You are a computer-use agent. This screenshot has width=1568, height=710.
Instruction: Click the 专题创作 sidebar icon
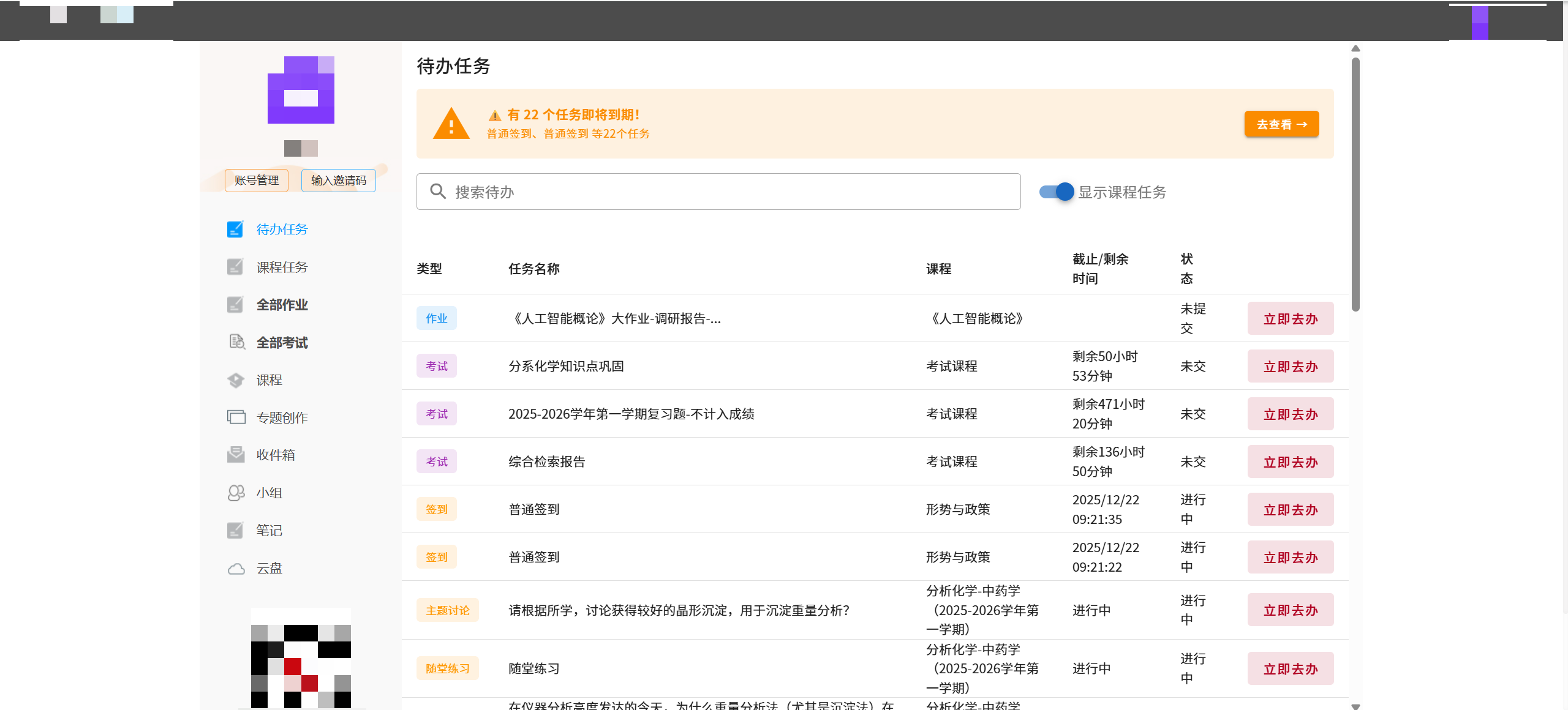(236, 417)
